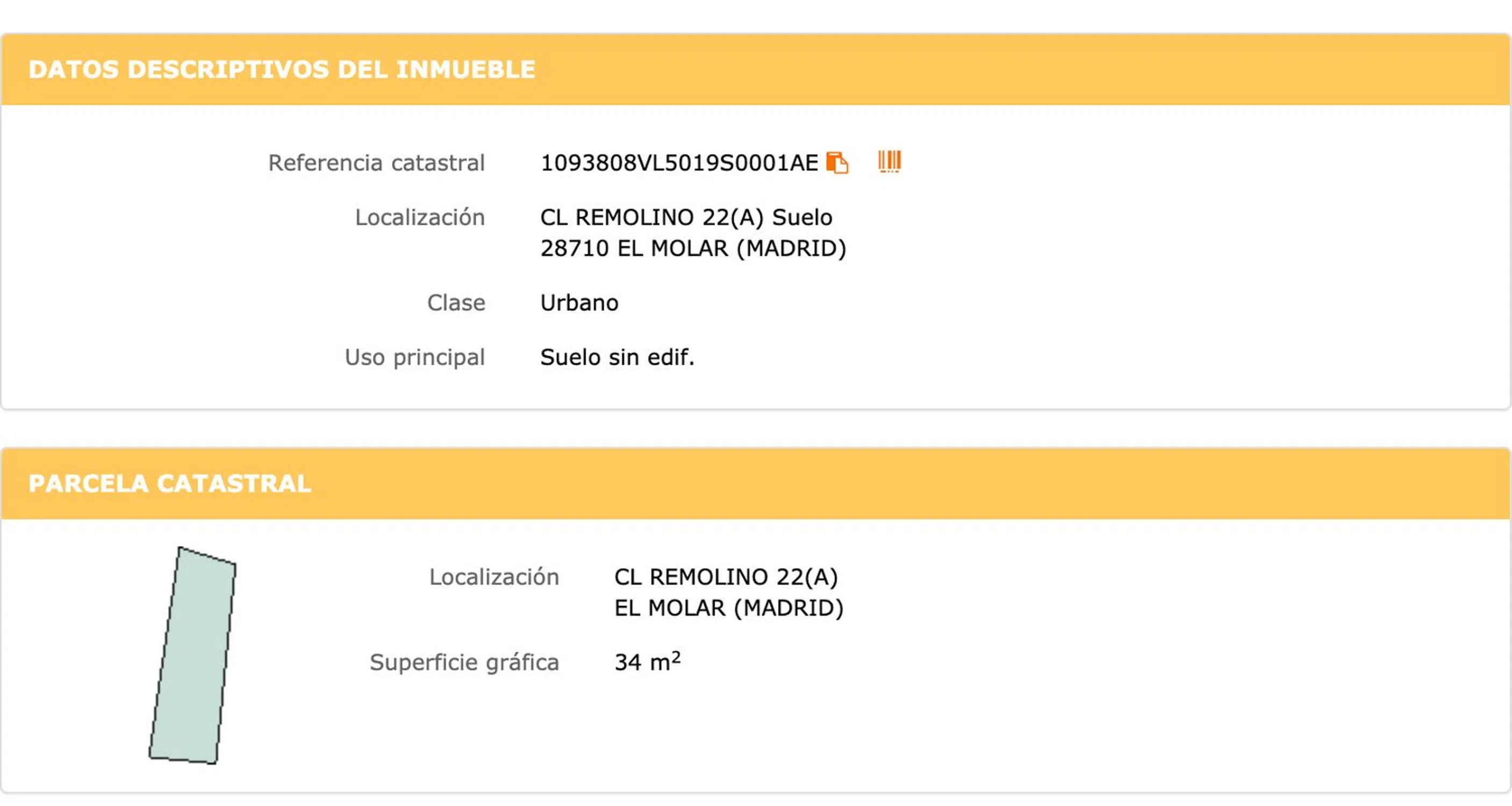This screenshot has height=806, width=1512.
Task: Click Localización label in the Parcela Catastral section
Action: coord(493,577)
